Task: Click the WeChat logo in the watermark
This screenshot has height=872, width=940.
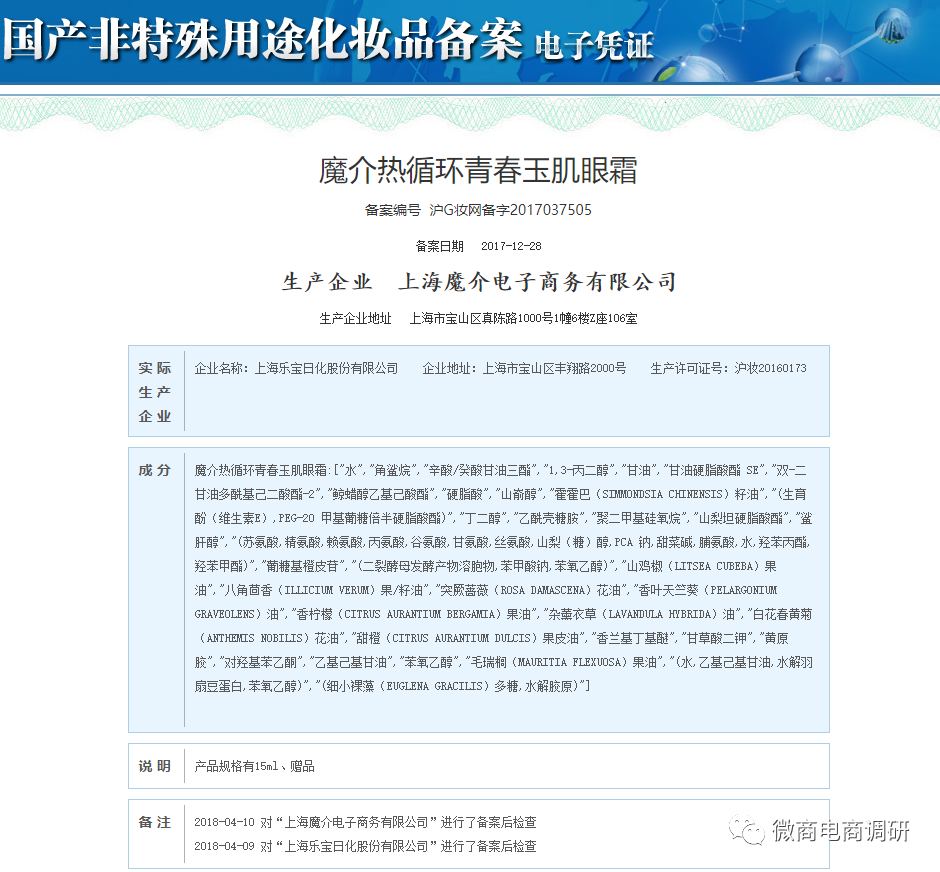Action: tap(745, 829)
